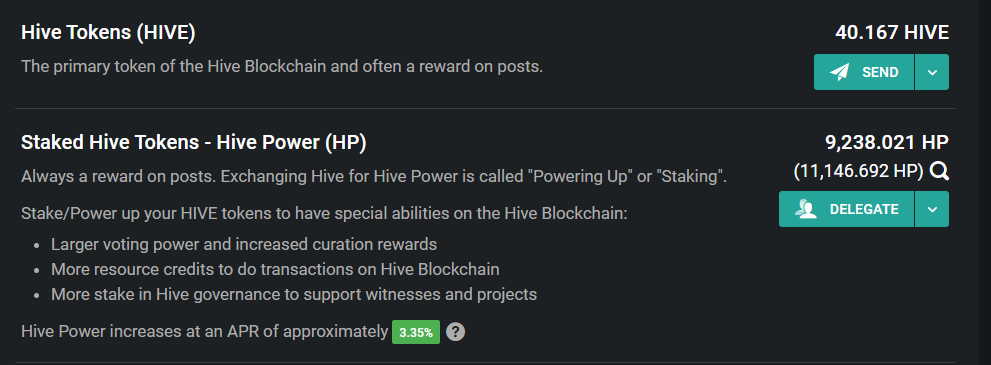Open the dropdown arrow next to DELEGATE

click(932, 209)
